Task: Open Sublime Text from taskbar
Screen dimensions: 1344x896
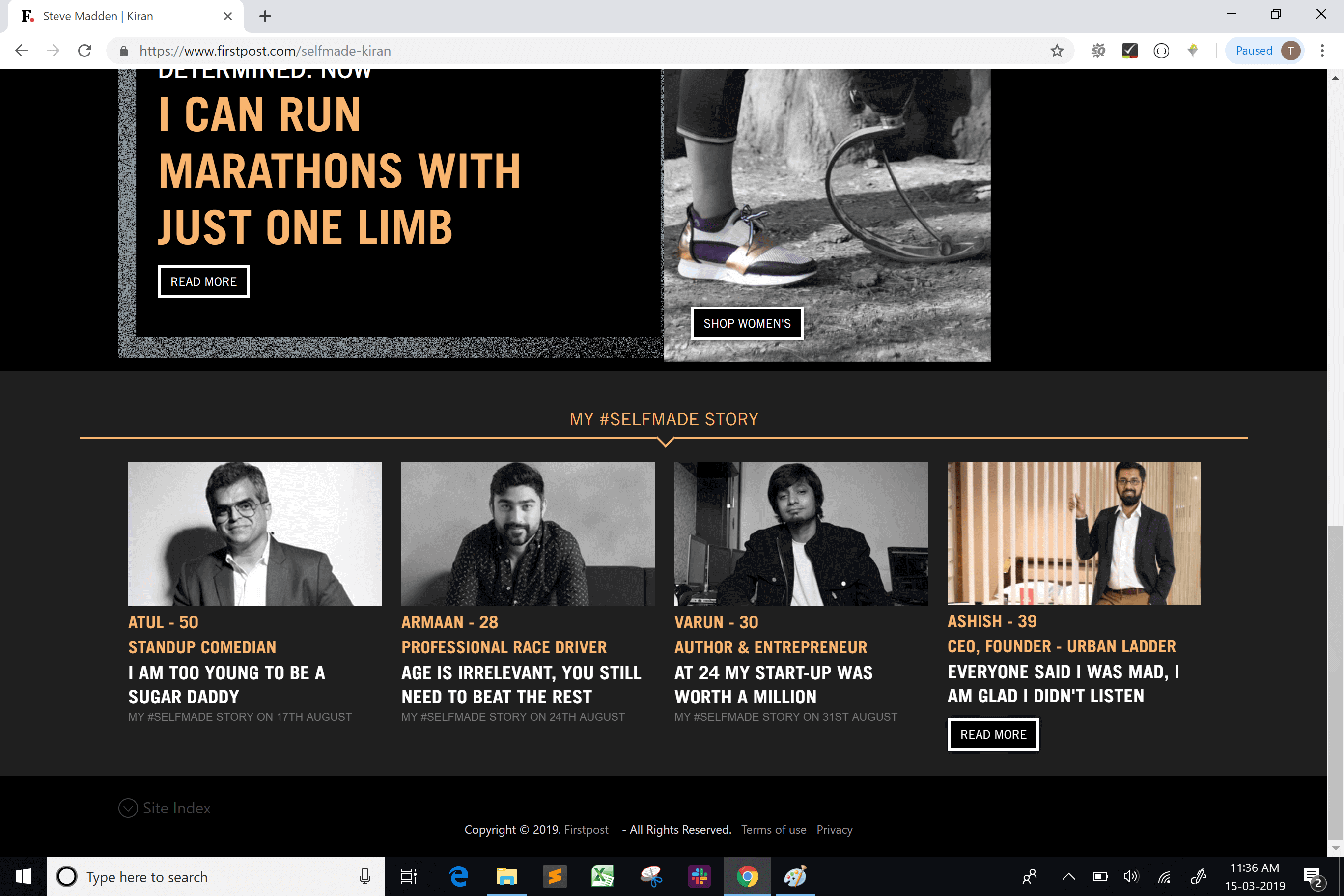Action: 554,876
